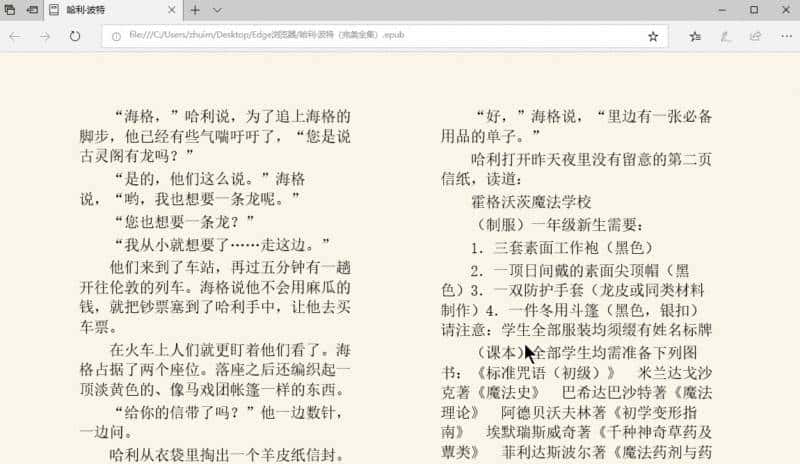800x464 pixels.
Task: Minimize the Edge window
Action: pos(722,10)
